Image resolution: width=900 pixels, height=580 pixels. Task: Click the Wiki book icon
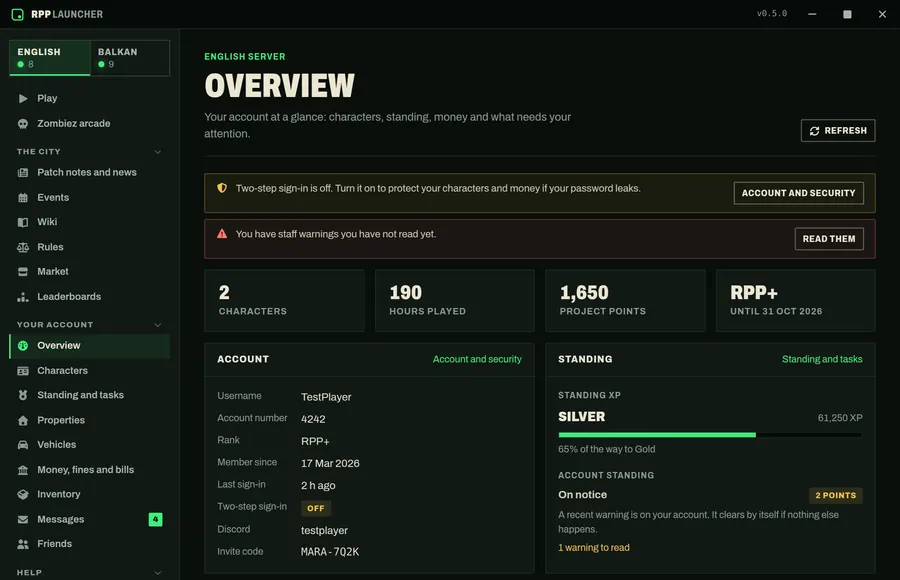click(23, 222)
